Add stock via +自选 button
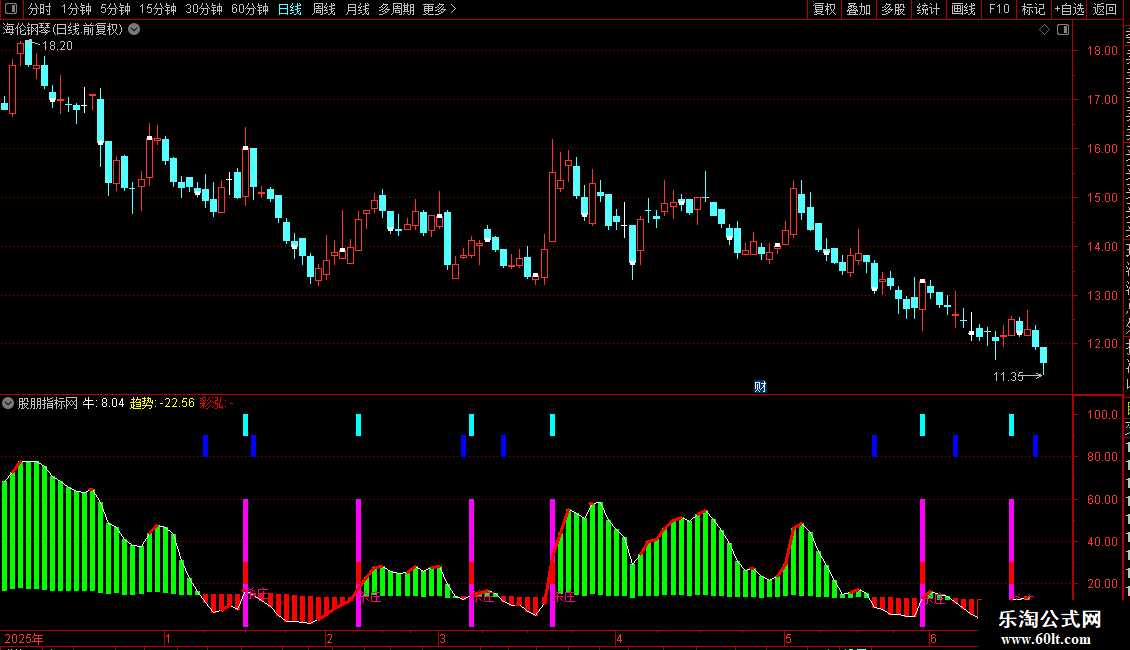 (x=1069, y=9)
